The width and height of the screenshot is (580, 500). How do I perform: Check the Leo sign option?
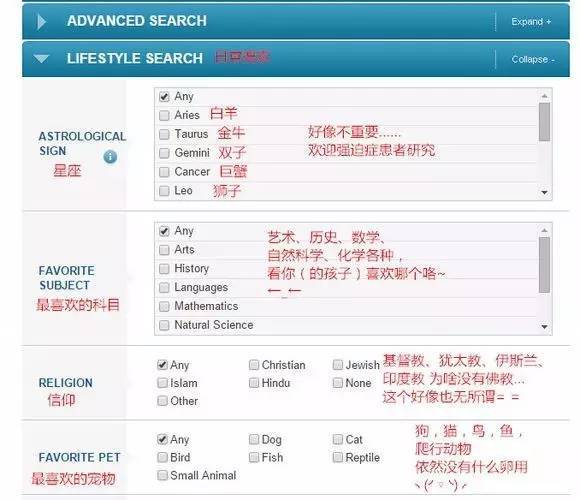tap(164, 191)
